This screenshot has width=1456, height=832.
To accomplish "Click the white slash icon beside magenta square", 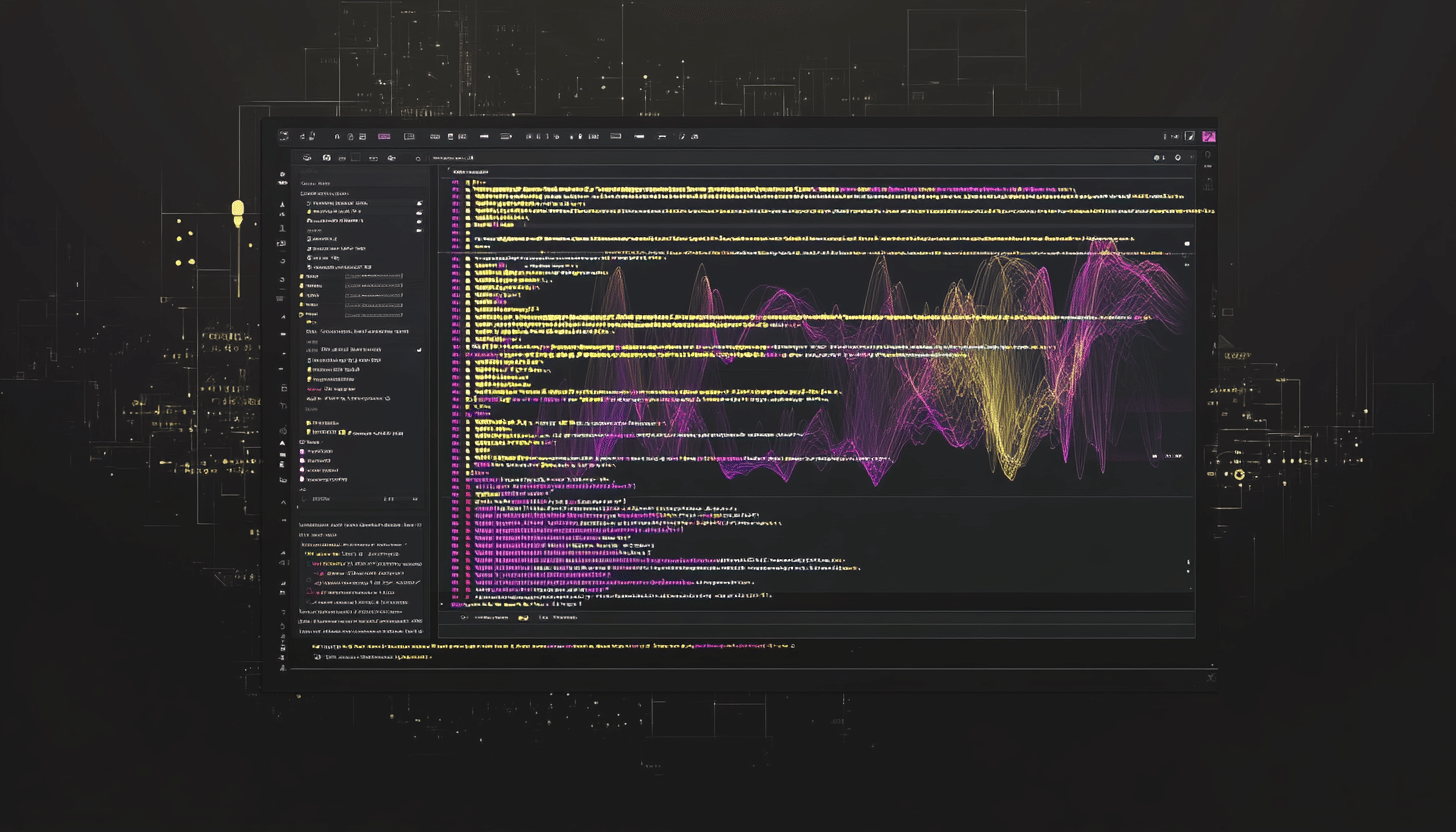I will tap(1190, 136).
